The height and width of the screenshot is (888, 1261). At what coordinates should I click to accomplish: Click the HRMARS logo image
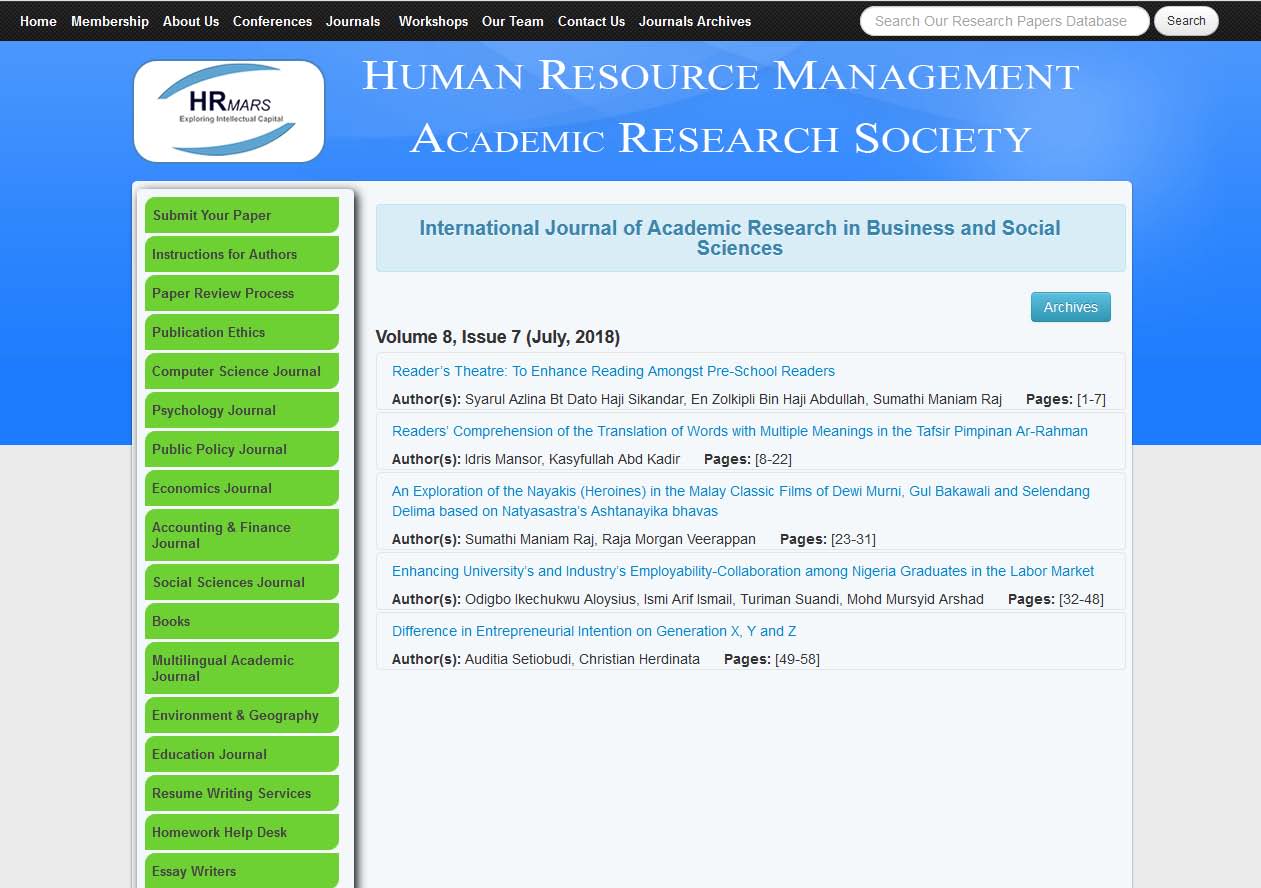tap(229, 111)
